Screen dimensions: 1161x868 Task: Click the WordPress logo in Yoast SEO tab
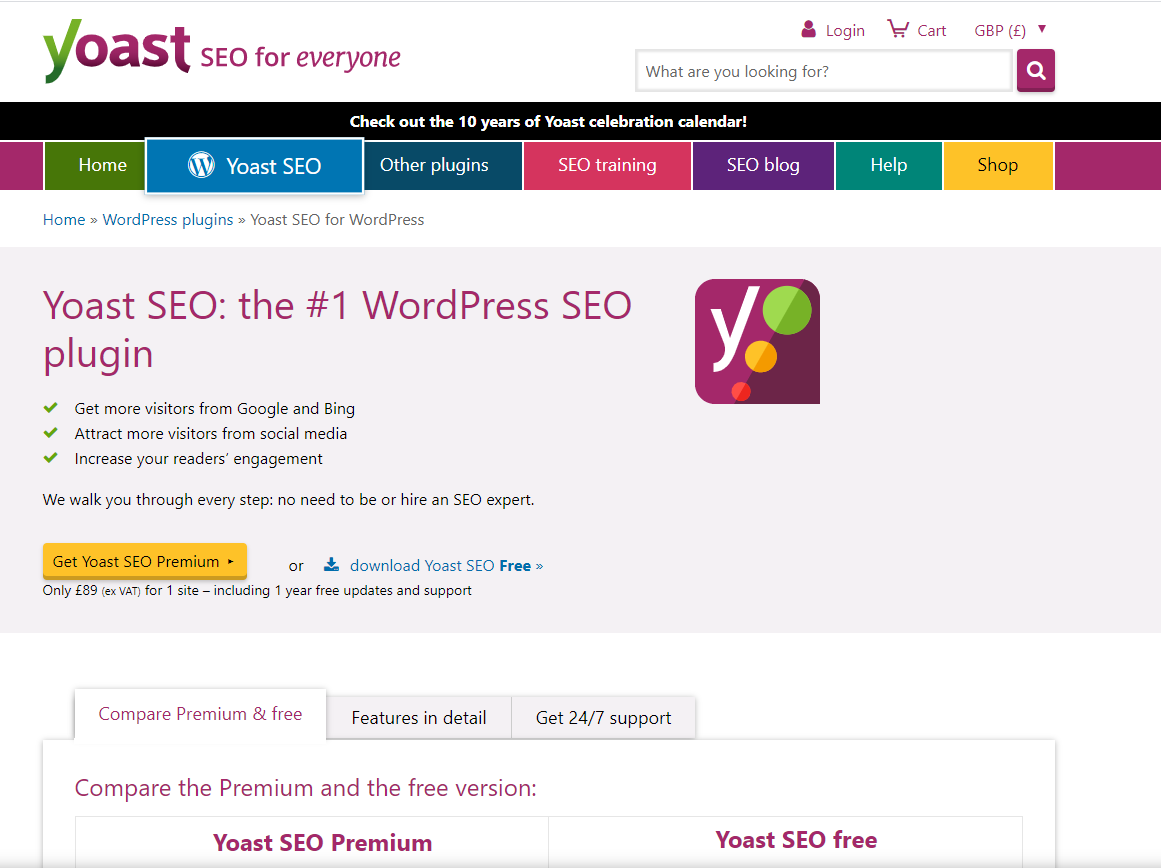(201, 164)
